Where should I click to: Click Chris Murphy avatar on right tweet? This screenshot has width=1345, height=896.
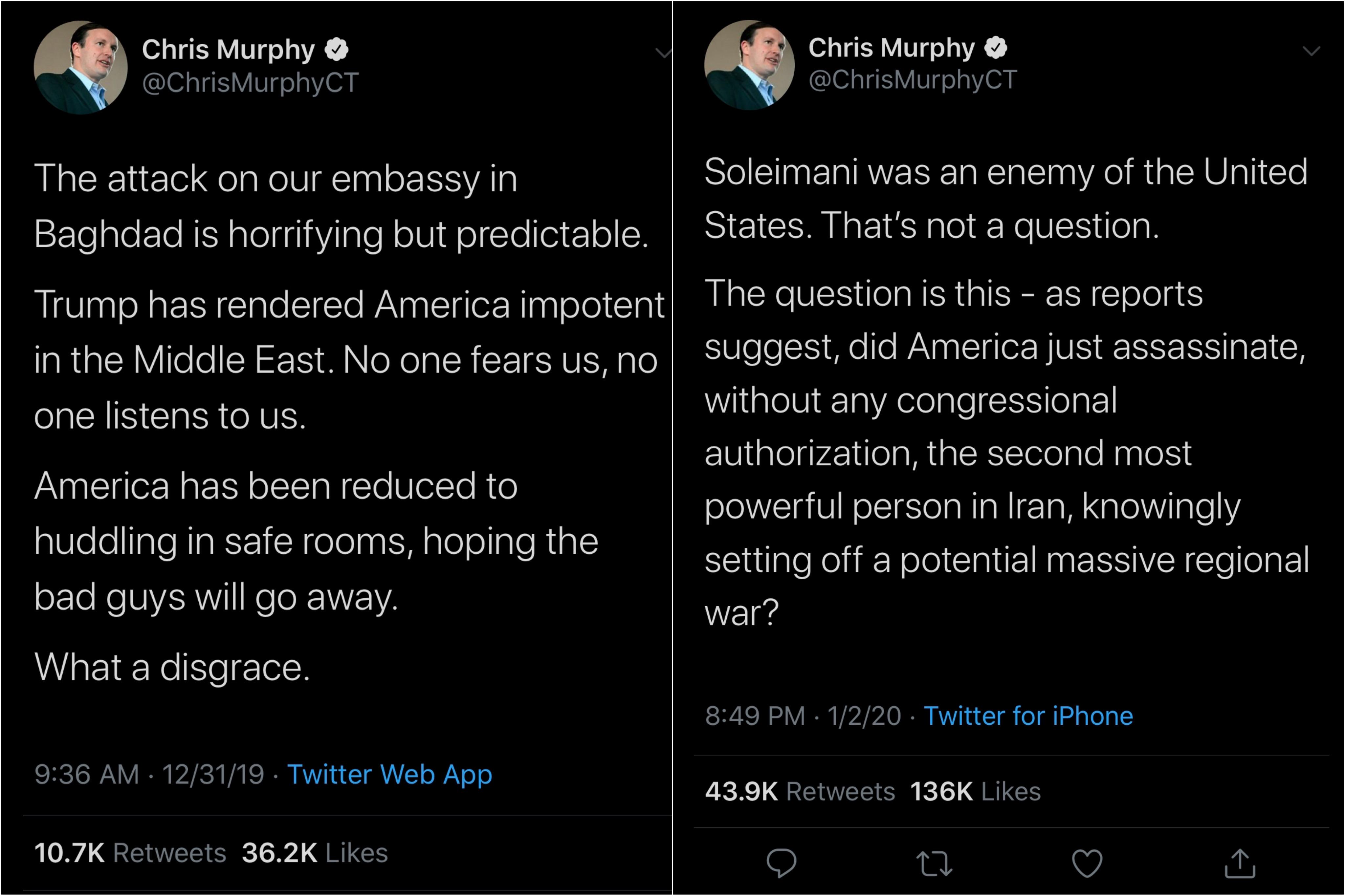tap(749, 65)
